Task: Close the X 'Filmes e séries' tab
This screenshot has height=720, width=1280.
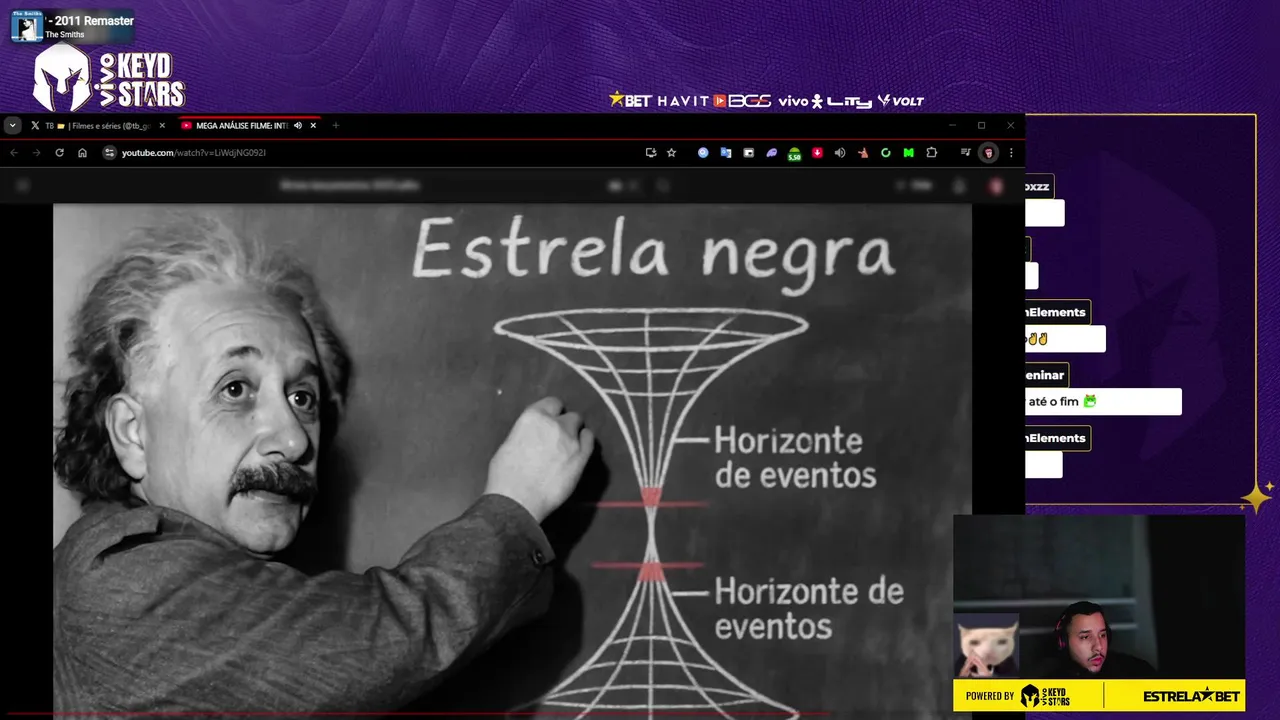Action: 162,126
